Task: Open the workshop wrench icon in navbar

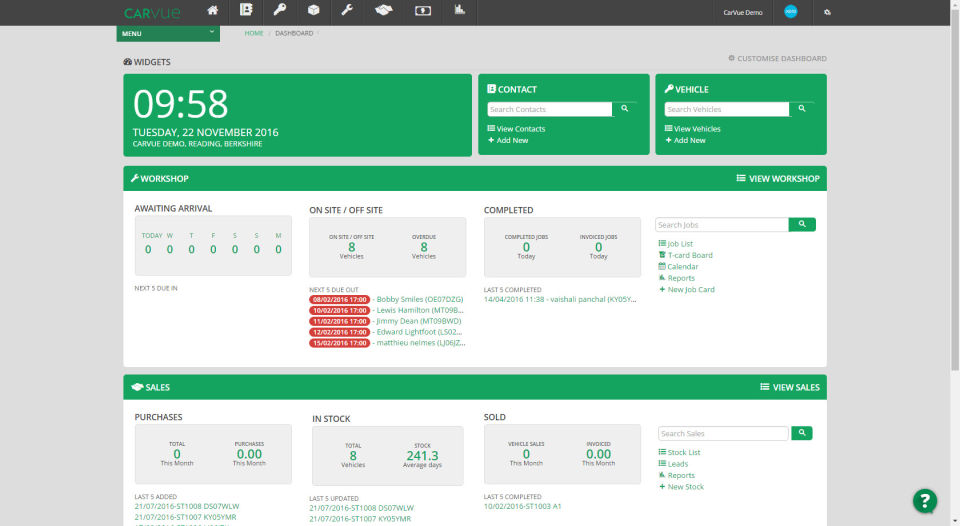Action: (347, 12)
